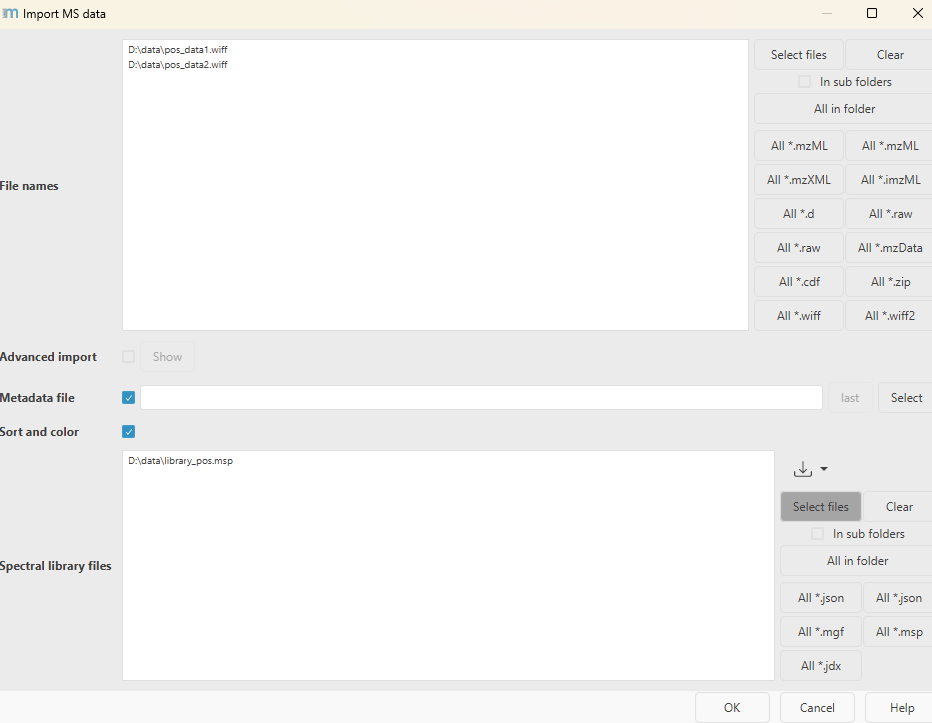The height and width of the screenshot is (723, 932).
Task: Click the All *.wiff button
Action: (x=799, y=316)
